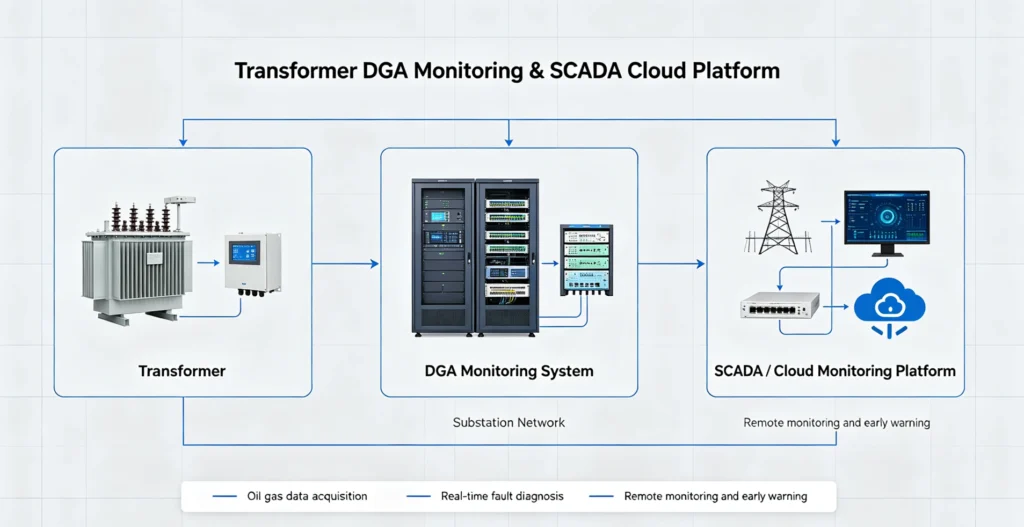The height and width of the screenshot is (527, 1024).
Task: Select the DGA sensor box with blue screen
Action: click(253, 264)
